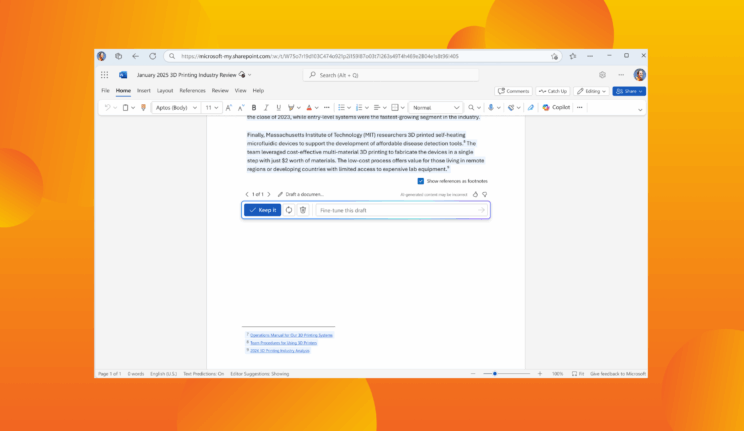
Task: Switch to the References tab
Action: [x=192, y=91]
